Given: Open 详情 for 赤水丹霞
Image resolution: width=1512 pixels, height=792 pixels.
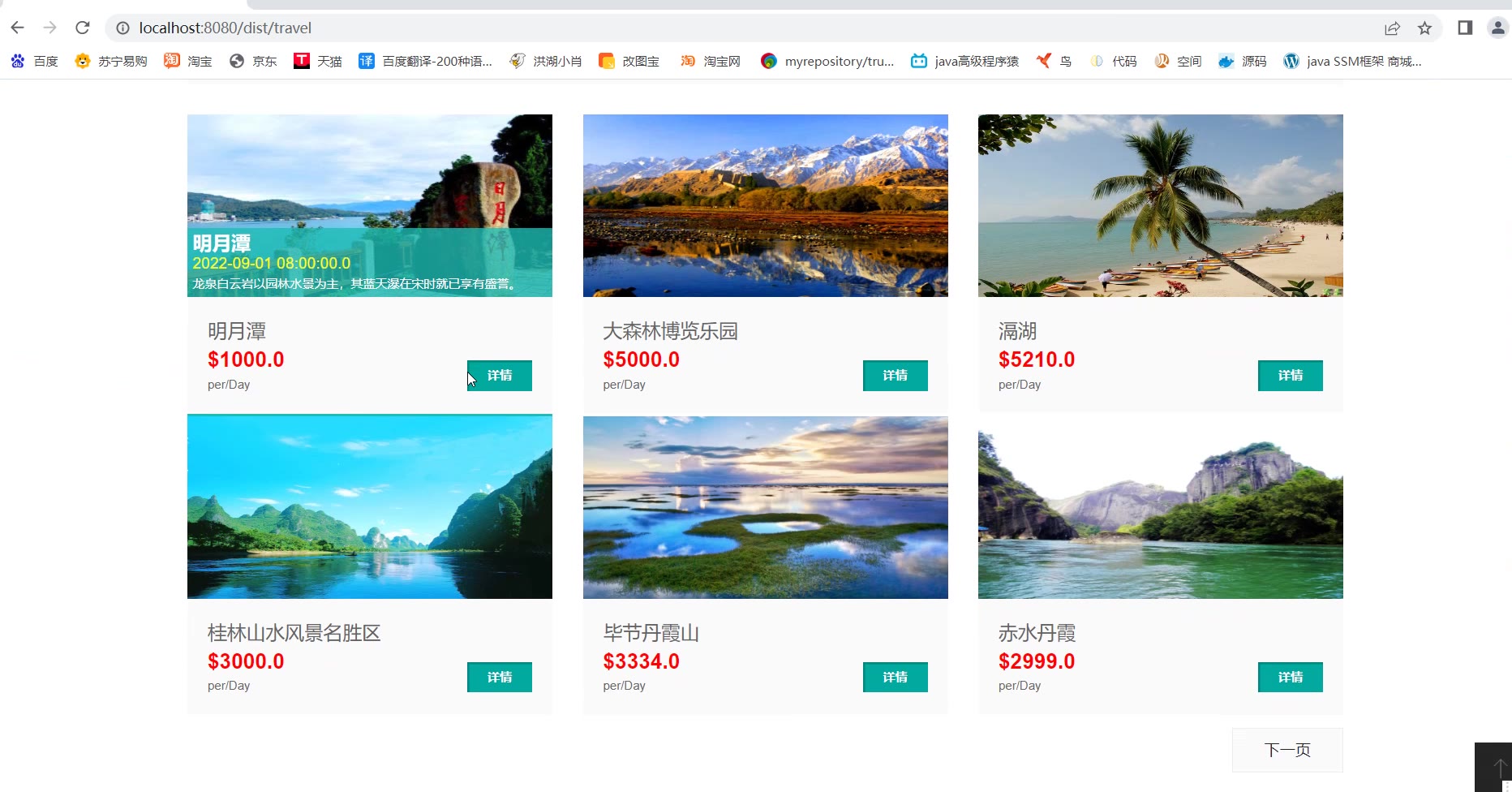Looking at the screenshot, I should pyautogui.click(x=1291, y=677).
